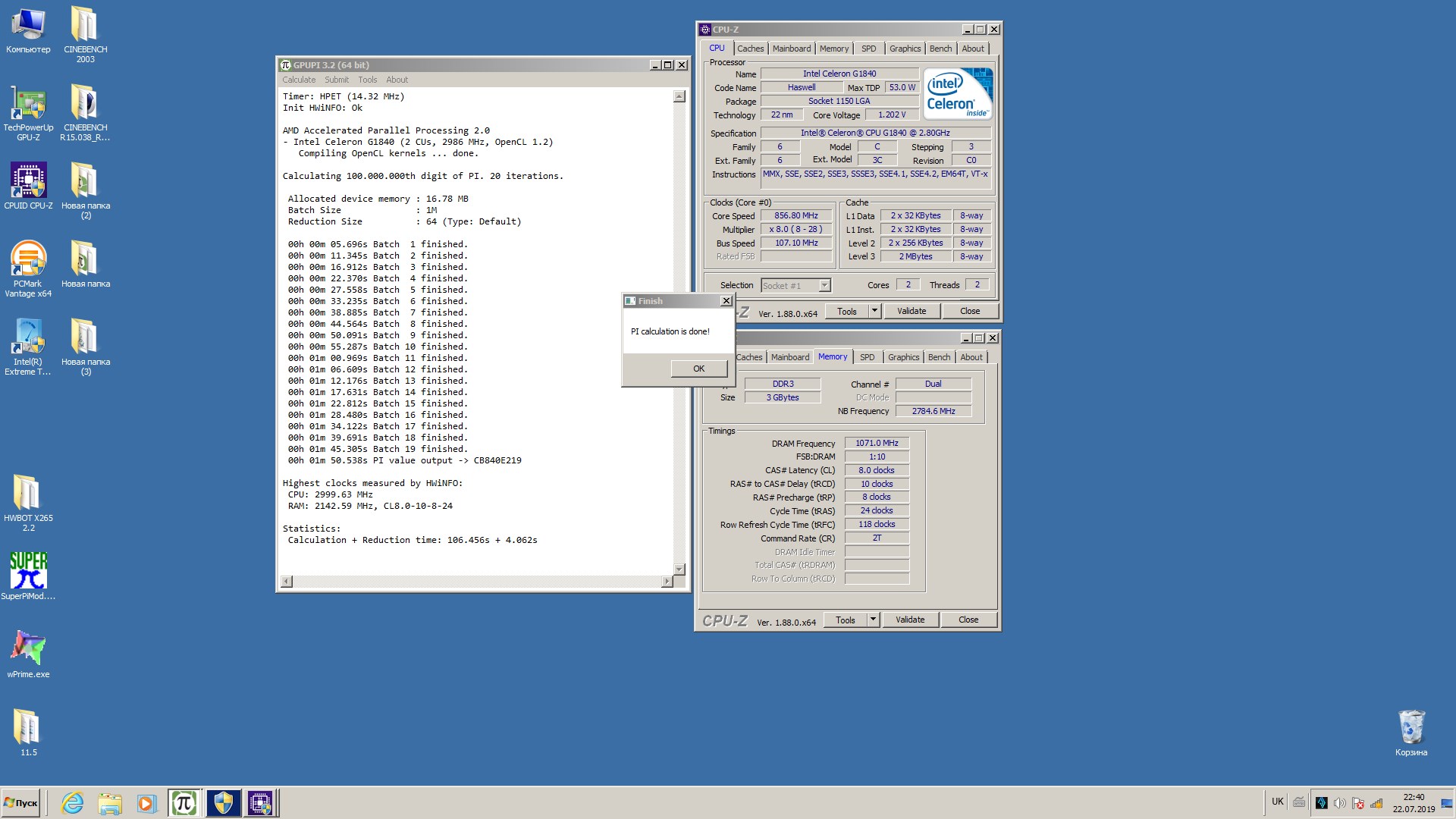The width and height of the screenshot is (1456, 819).
Task: Switch to Mainboard tab in lower CPU-Z
Action: [x=790, y=357]
